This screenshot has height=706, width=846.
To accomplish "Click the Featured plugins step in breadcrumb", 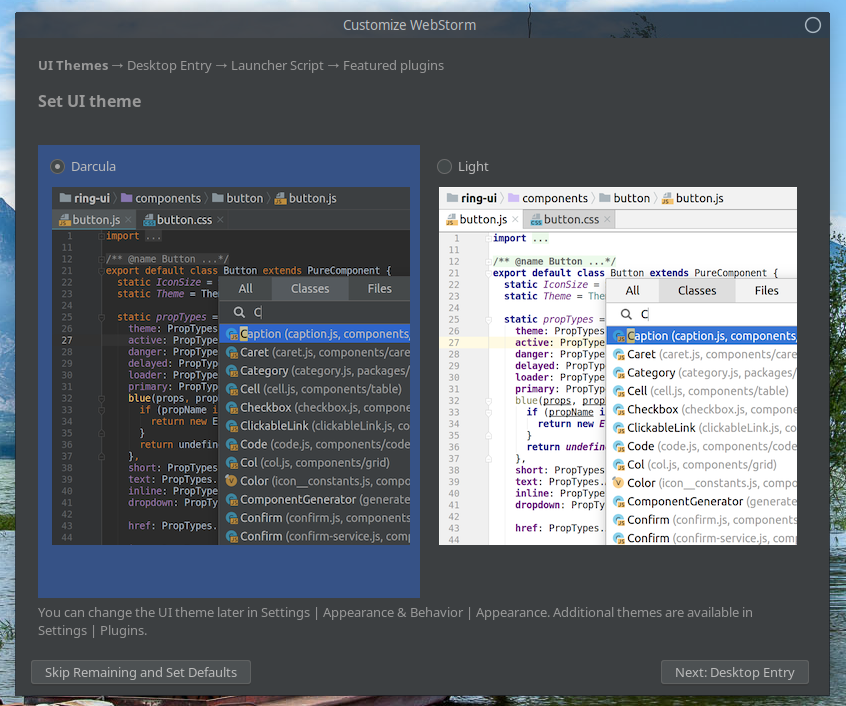I will (x=393, y=66).
